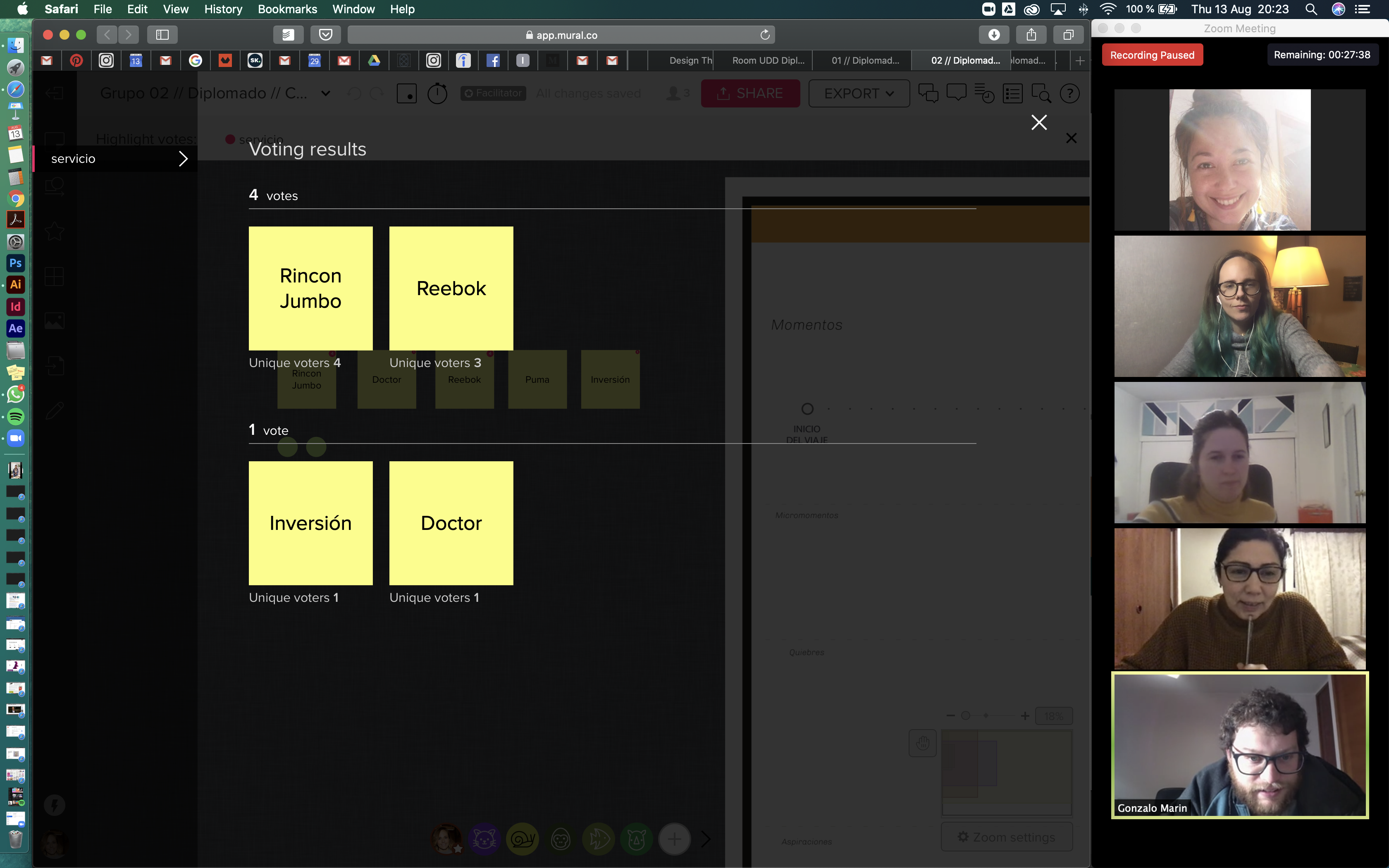Open the Pinterest pinned tab
This screenshot has width=1389, height=868.
76,60
